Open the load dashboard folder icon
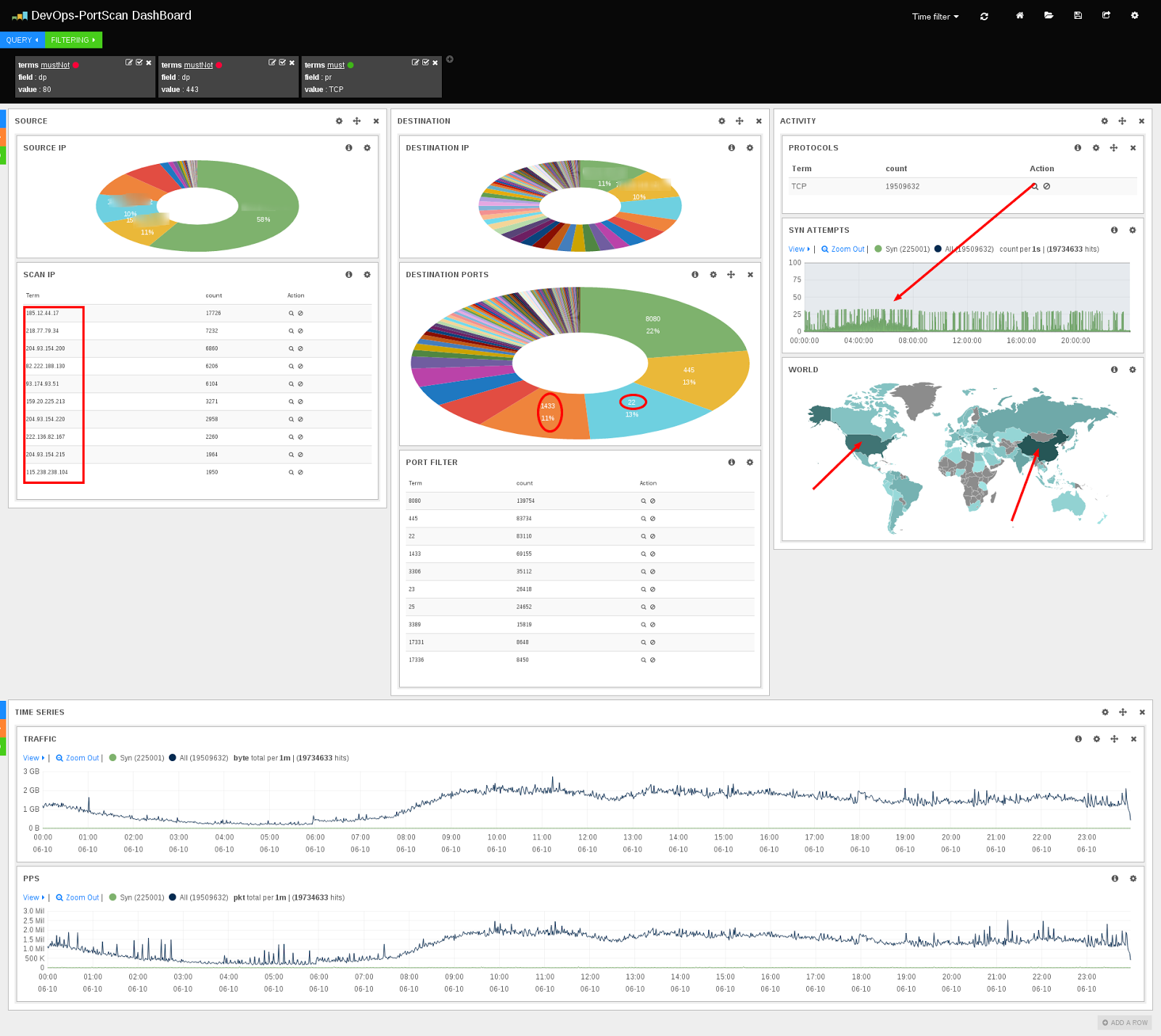 [1049, 15]
